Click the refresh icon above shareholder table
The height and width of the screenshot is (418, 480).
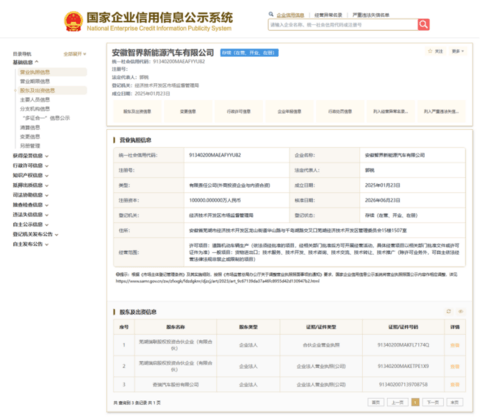449,311
